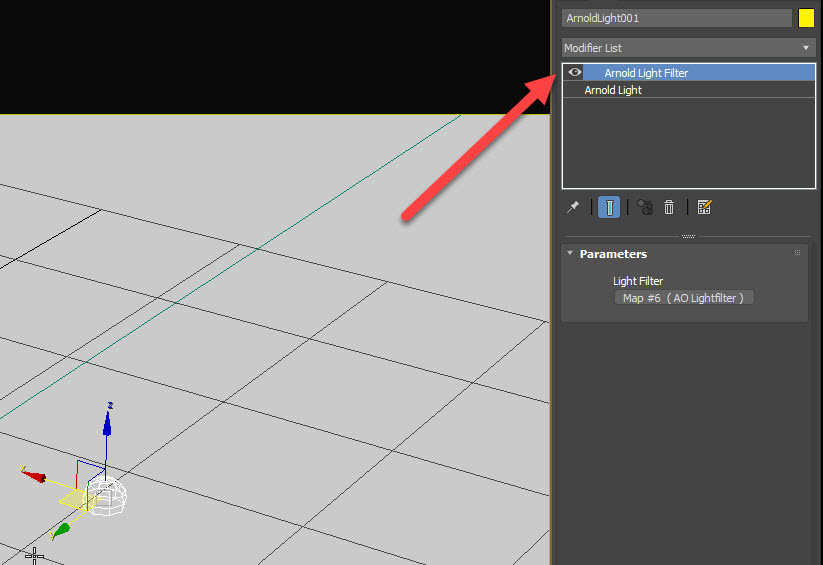Click the Light Filter label

click(x=638, y=281)
